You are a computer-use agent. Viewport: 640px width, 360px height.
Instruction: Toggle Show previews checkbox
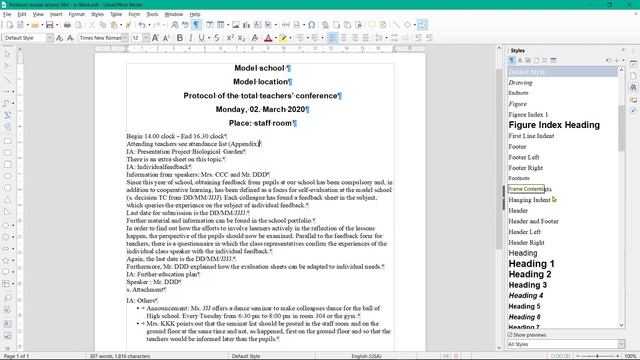pos(510,335)
